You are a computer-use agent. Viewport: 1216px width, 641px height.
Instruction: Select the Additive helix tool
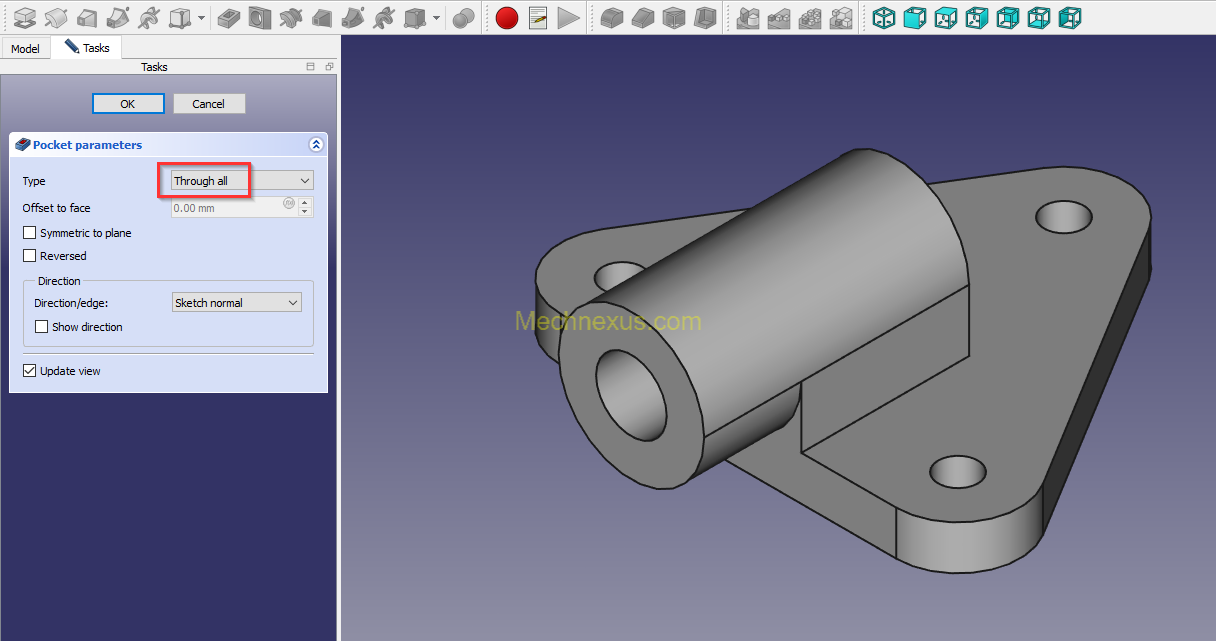pyautogui.click(x=149, y=17)
